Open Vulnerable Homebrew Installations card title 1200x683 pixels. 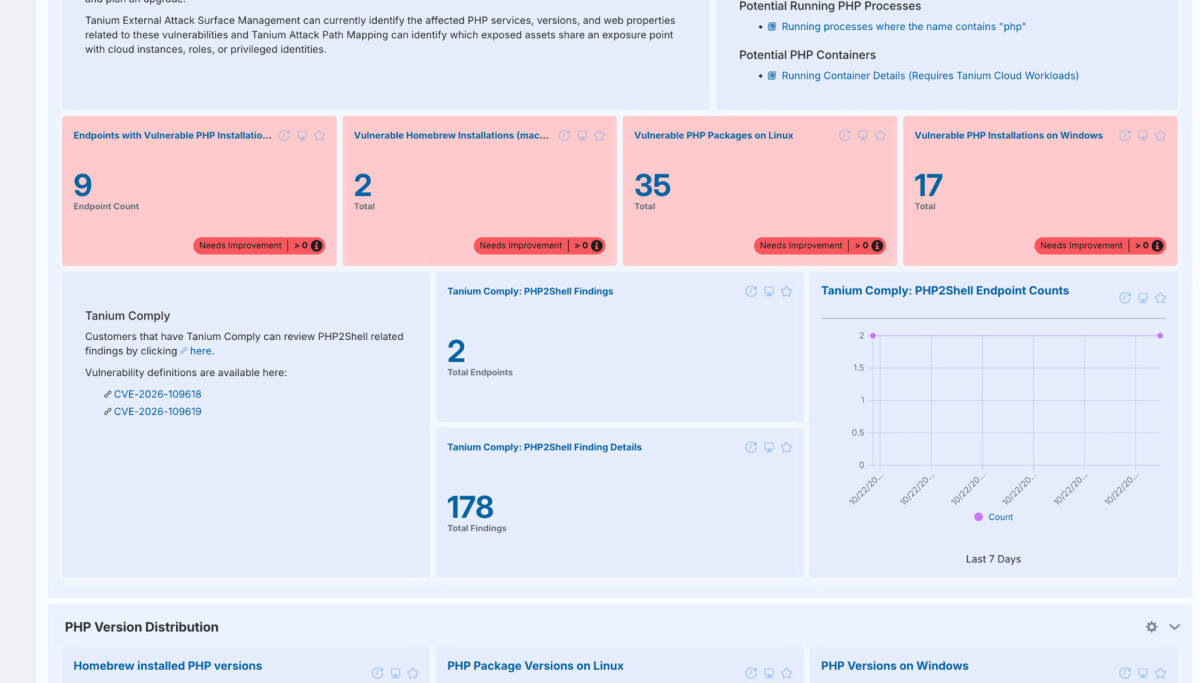(x=452, y=136)
